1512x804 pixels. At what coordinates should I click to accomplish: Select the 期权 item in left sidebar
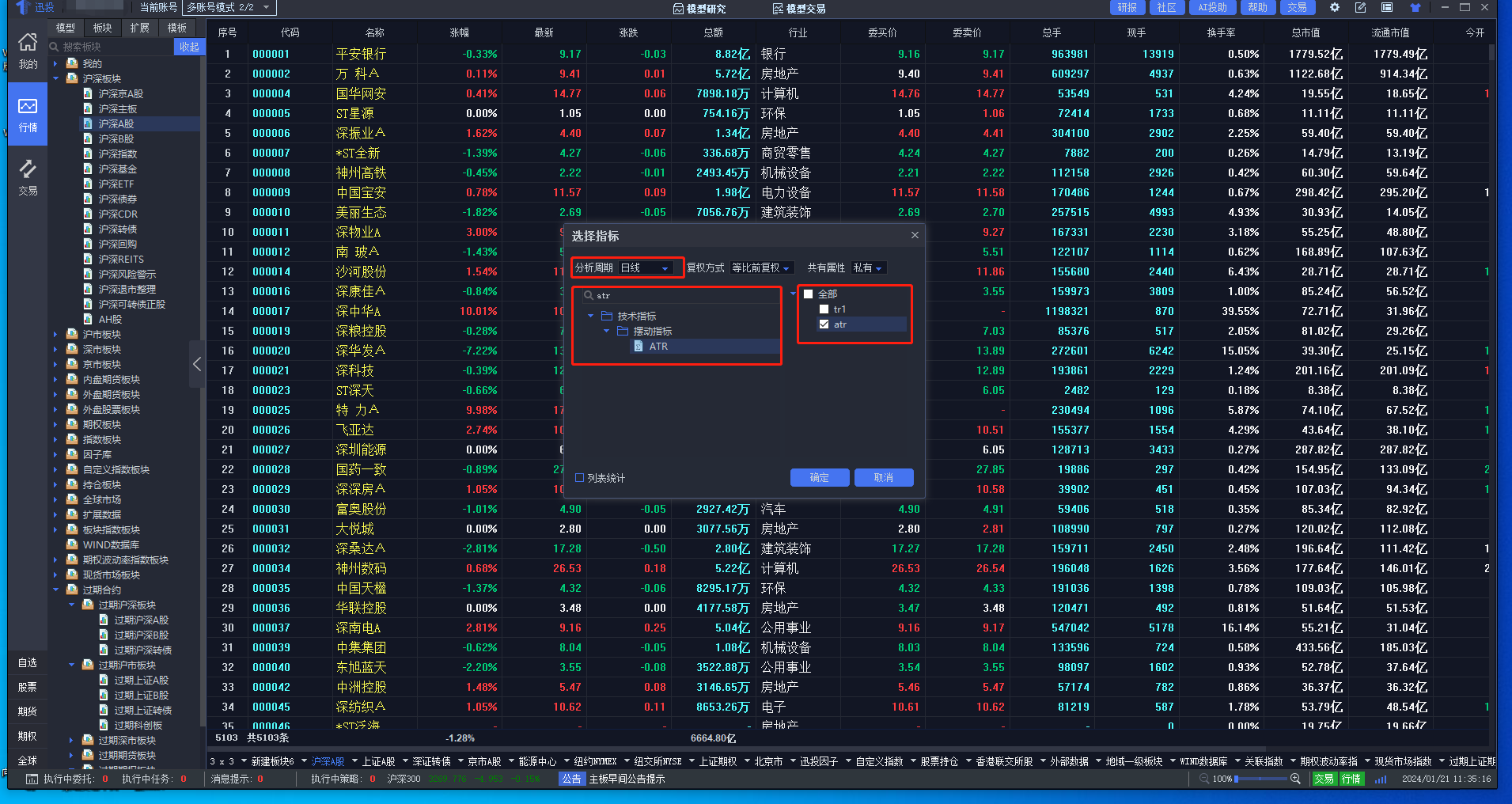pyautogui.click(x=28, y=736)
